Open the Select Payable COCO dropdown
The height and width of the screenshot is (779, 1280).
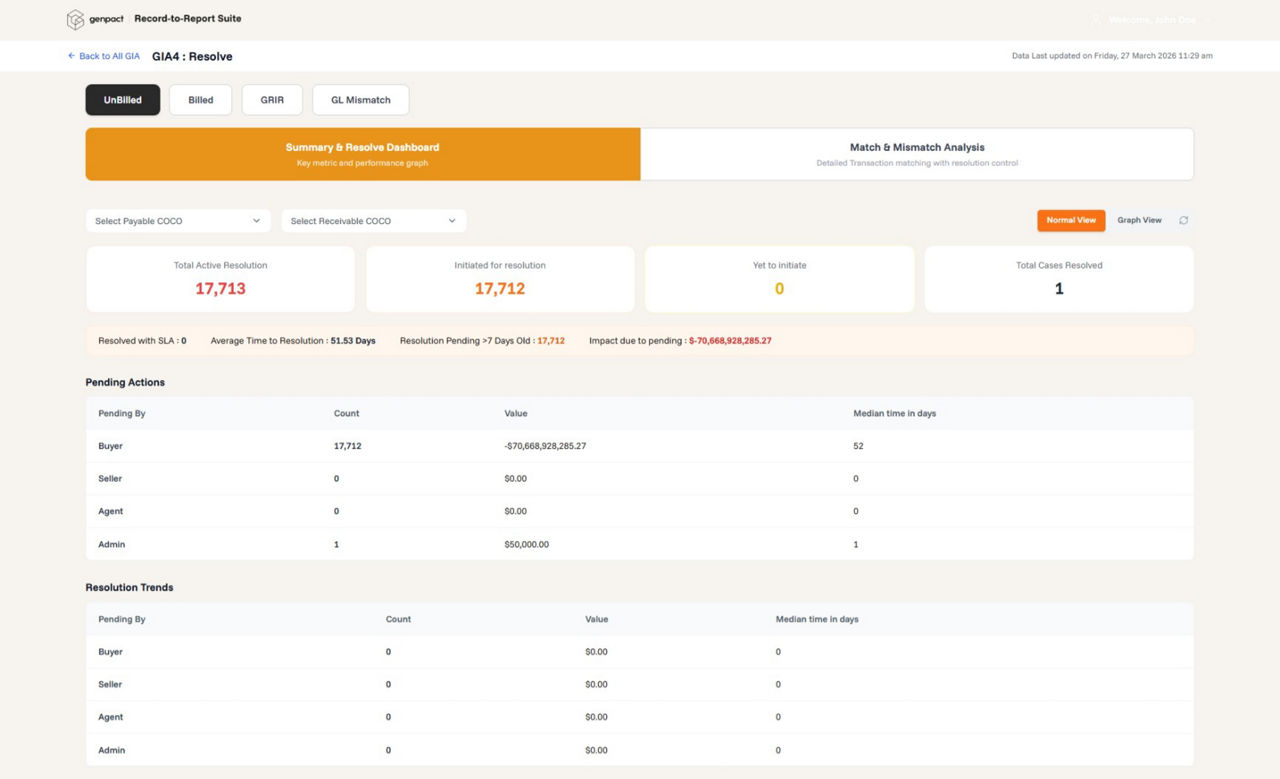pos(178,221)
